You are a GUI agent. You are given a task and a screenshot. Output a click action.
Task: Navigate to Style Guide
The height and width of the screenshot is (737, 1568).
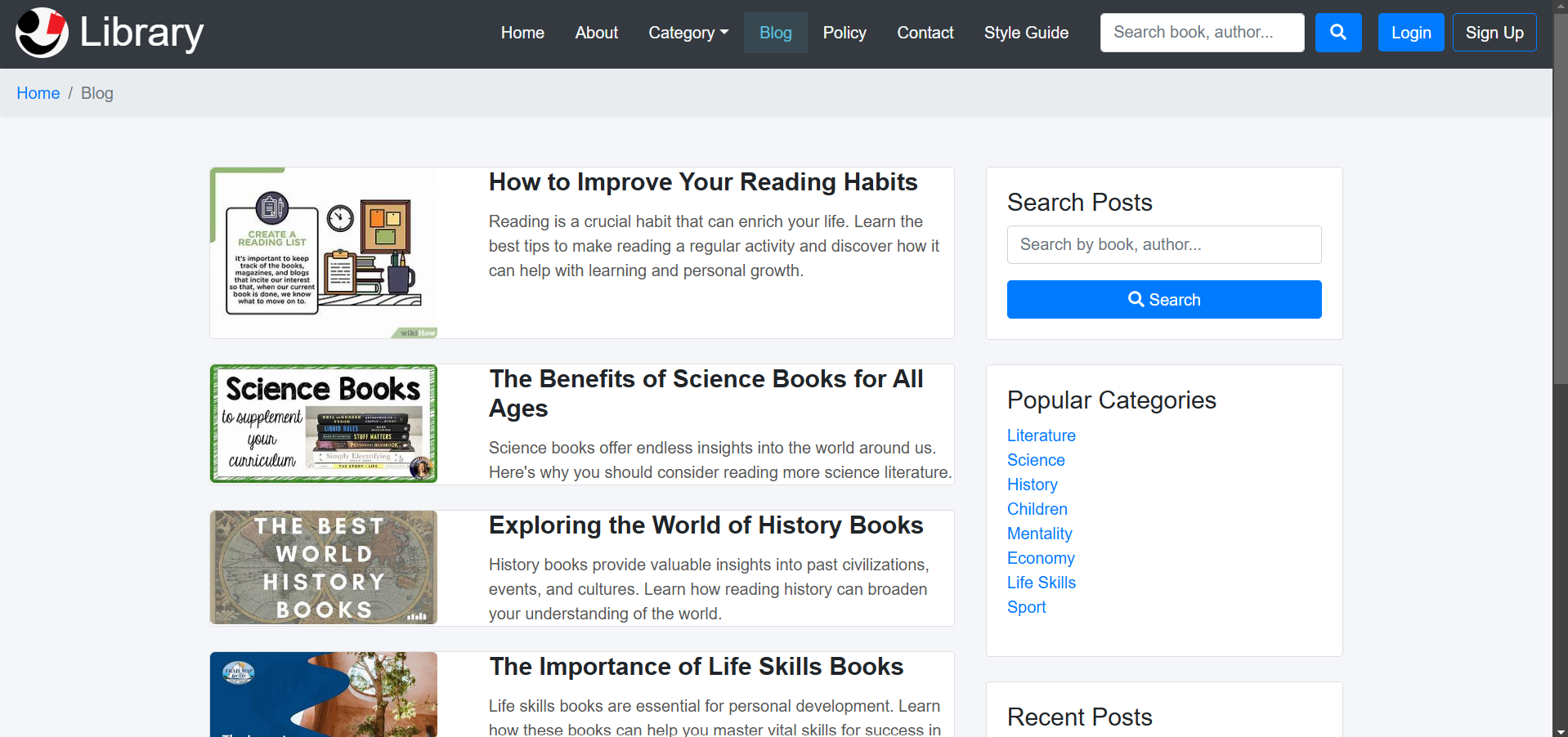[x=1025, y=33]
